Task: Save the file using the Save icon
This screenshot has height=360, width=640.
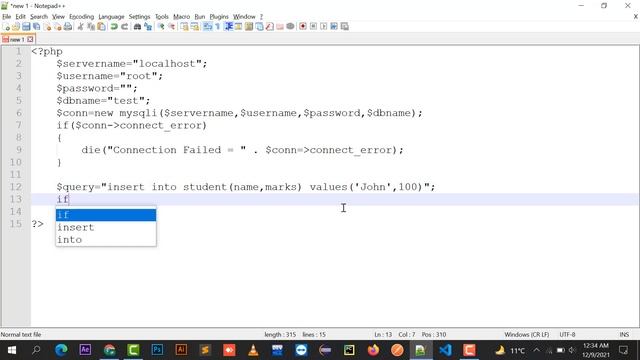Action: [26, 27]
